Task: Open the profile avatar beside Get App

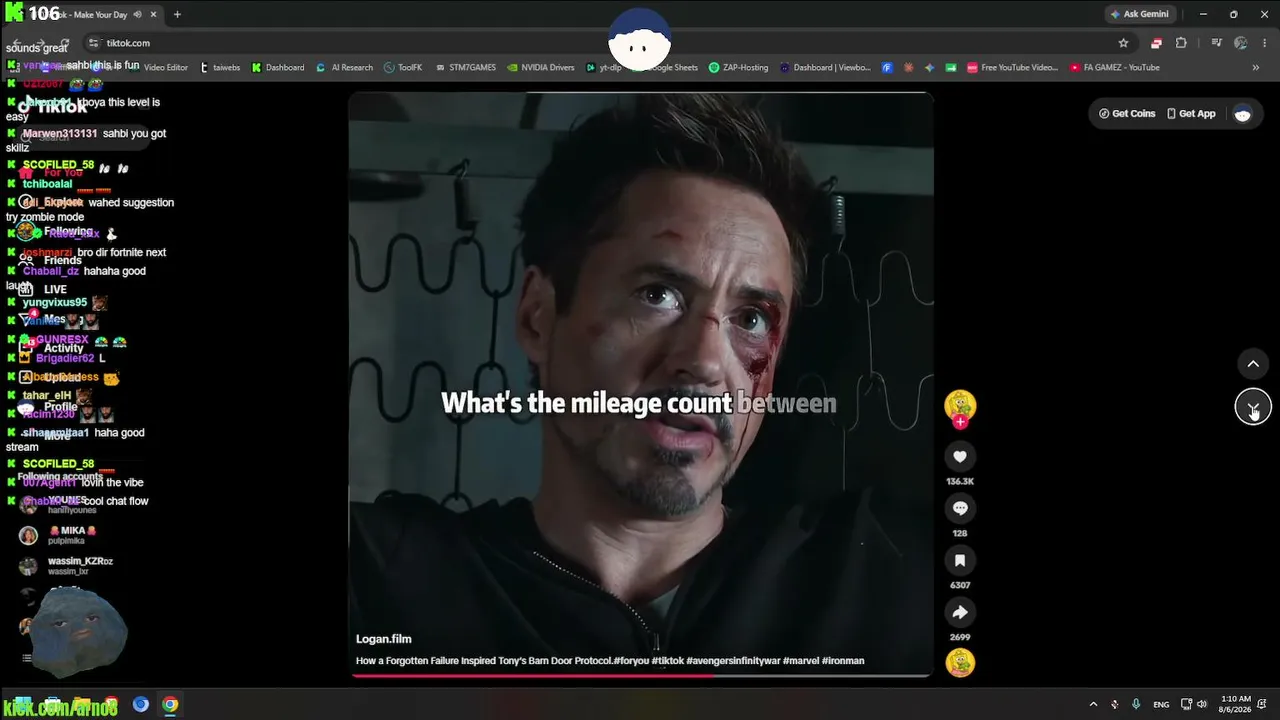Action: (x=1243, y=114)
